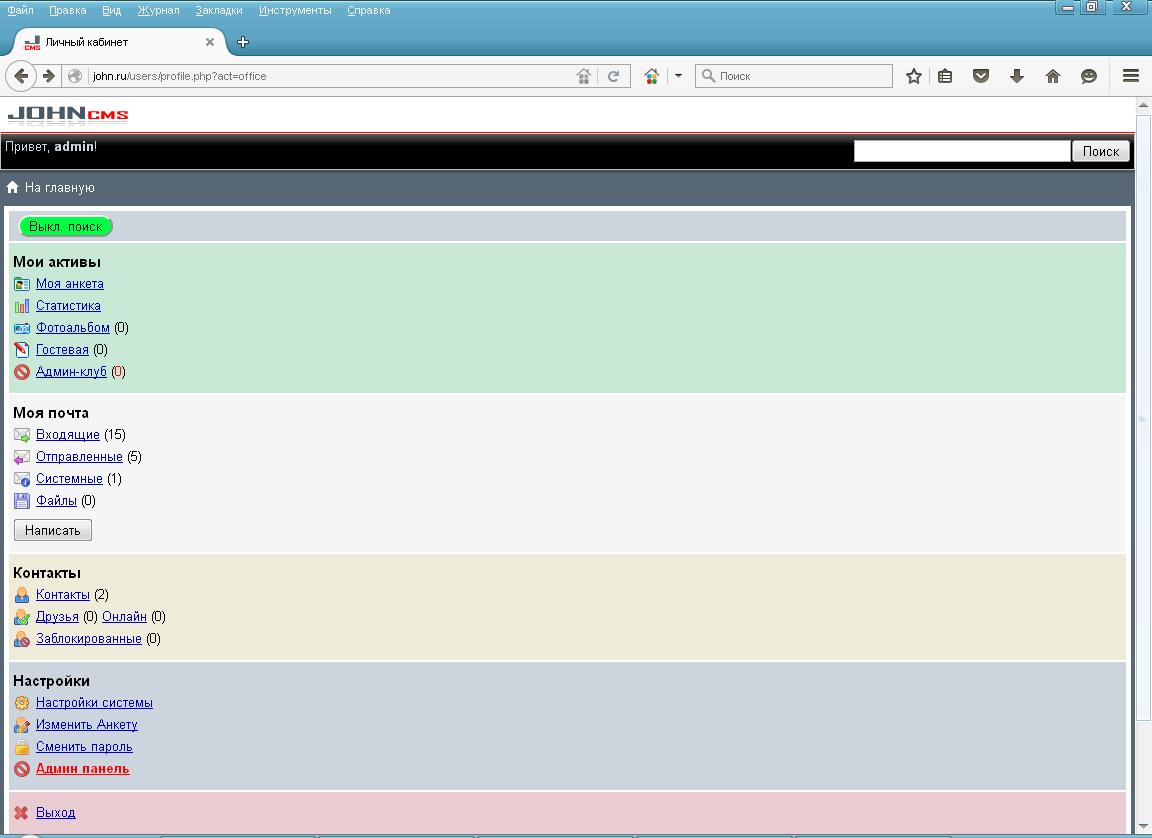The height and width of the screenshot is (838, 1152).
Task: Open the Гостевая link
Action: tap(62, 350)
